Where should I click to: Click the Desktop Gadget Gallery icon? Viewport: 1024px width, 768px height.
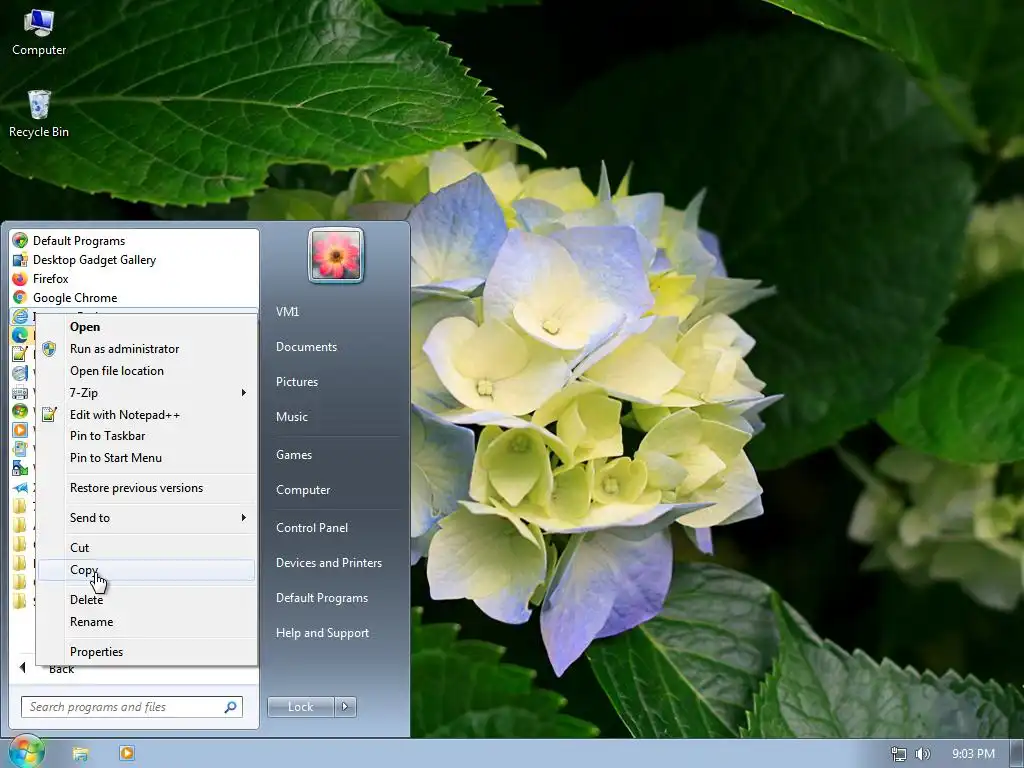click(x=20, y=260)
